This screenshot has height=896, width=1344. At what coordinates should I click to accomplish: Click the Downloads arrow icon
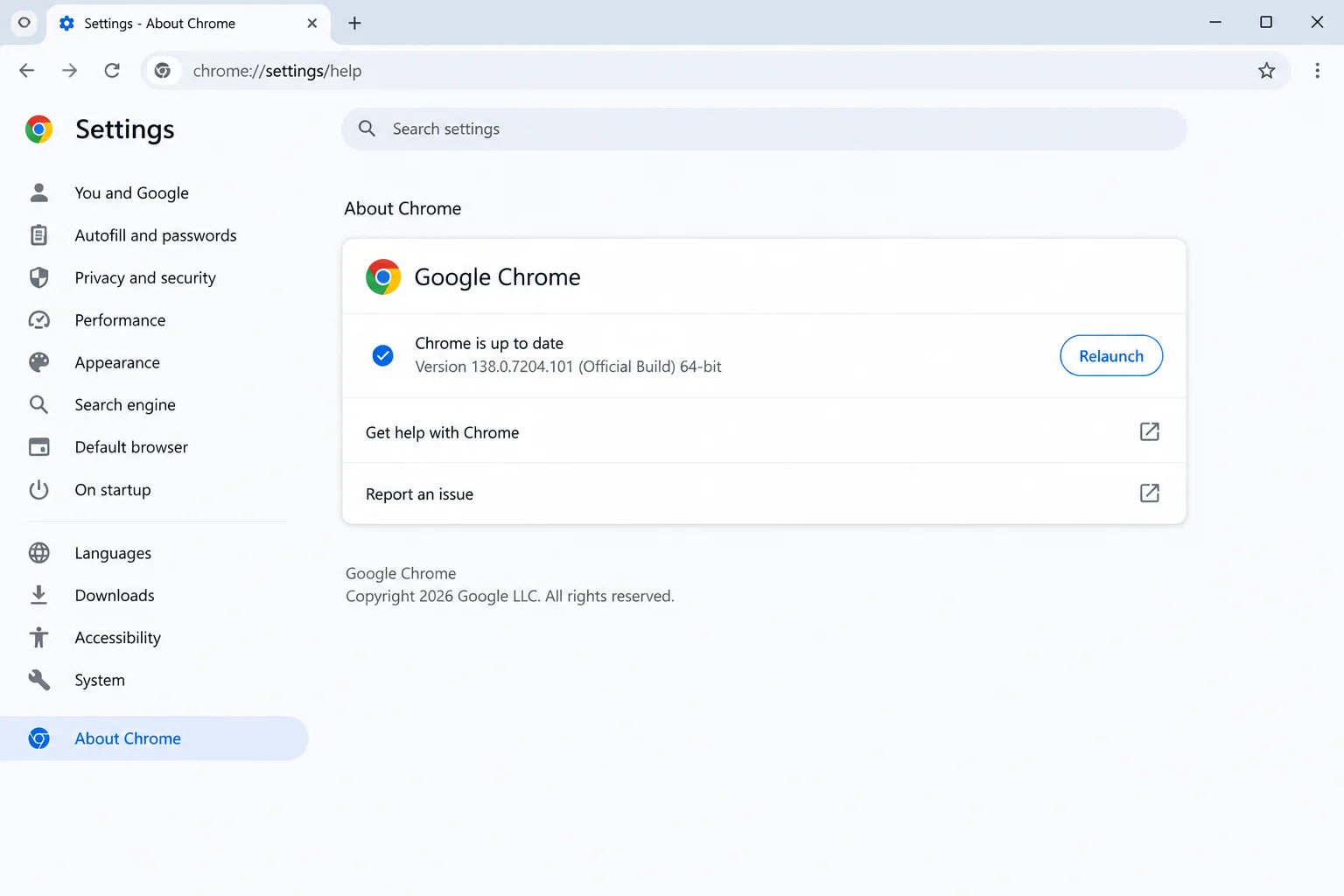point(39,595)
